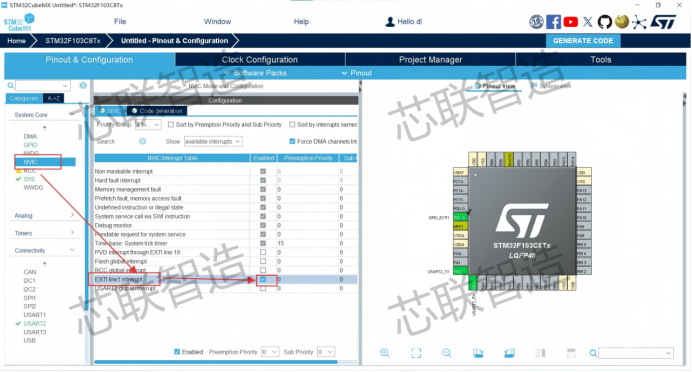Enable the RCC global interrupt checkbox
The height and width of the screenshot is (372, 692).
coord(263,270)
